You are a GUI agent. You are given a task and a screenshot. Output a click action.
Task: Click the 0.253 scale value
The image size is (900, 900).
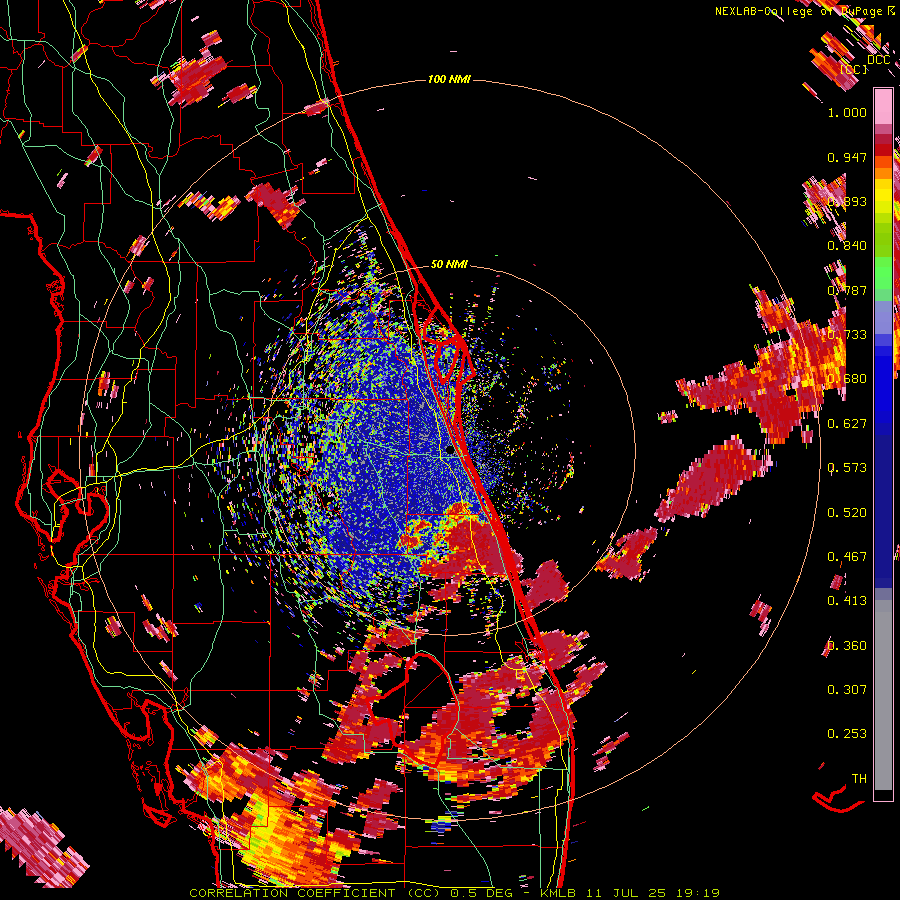pyautogui.click(x=847, y=734)
